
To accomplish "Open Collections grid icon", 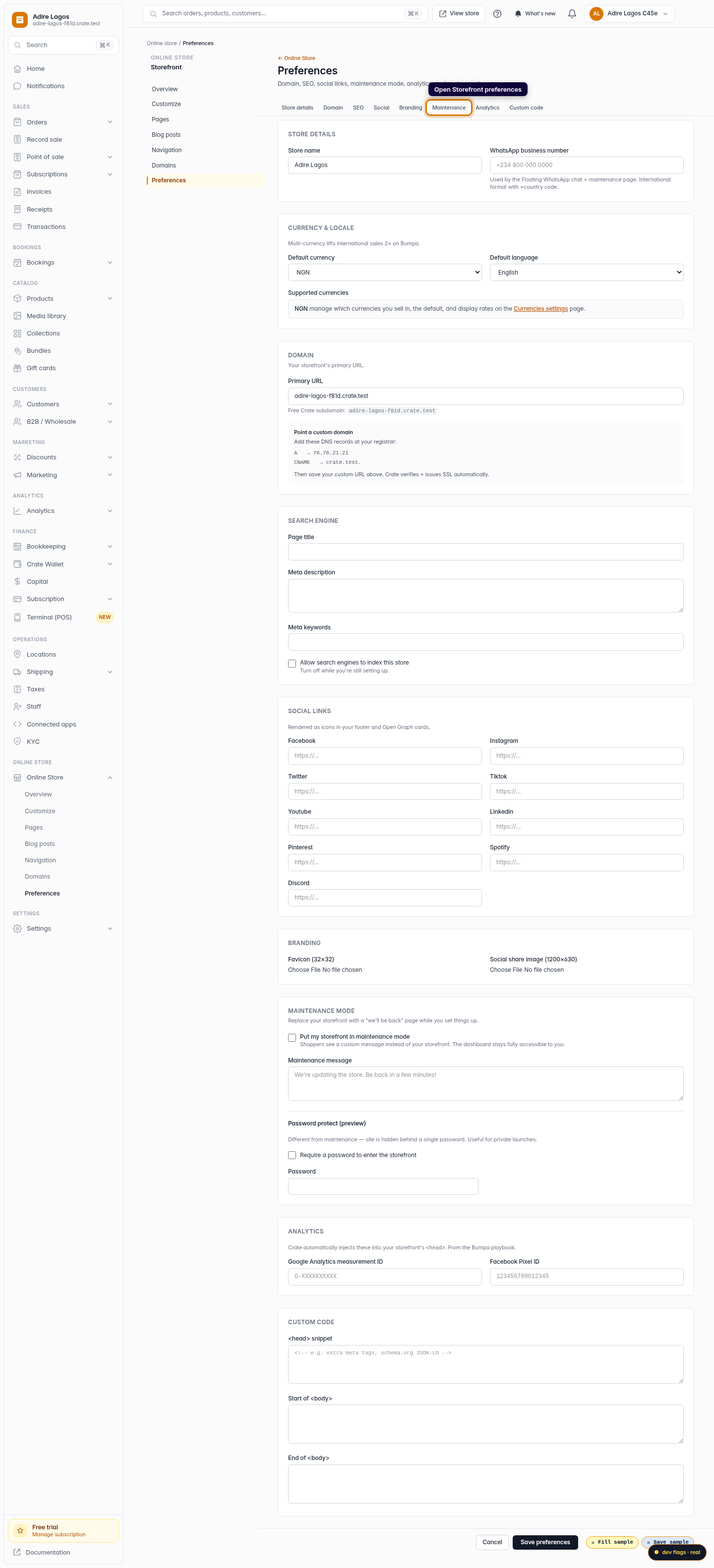I will tap(17, 334).
